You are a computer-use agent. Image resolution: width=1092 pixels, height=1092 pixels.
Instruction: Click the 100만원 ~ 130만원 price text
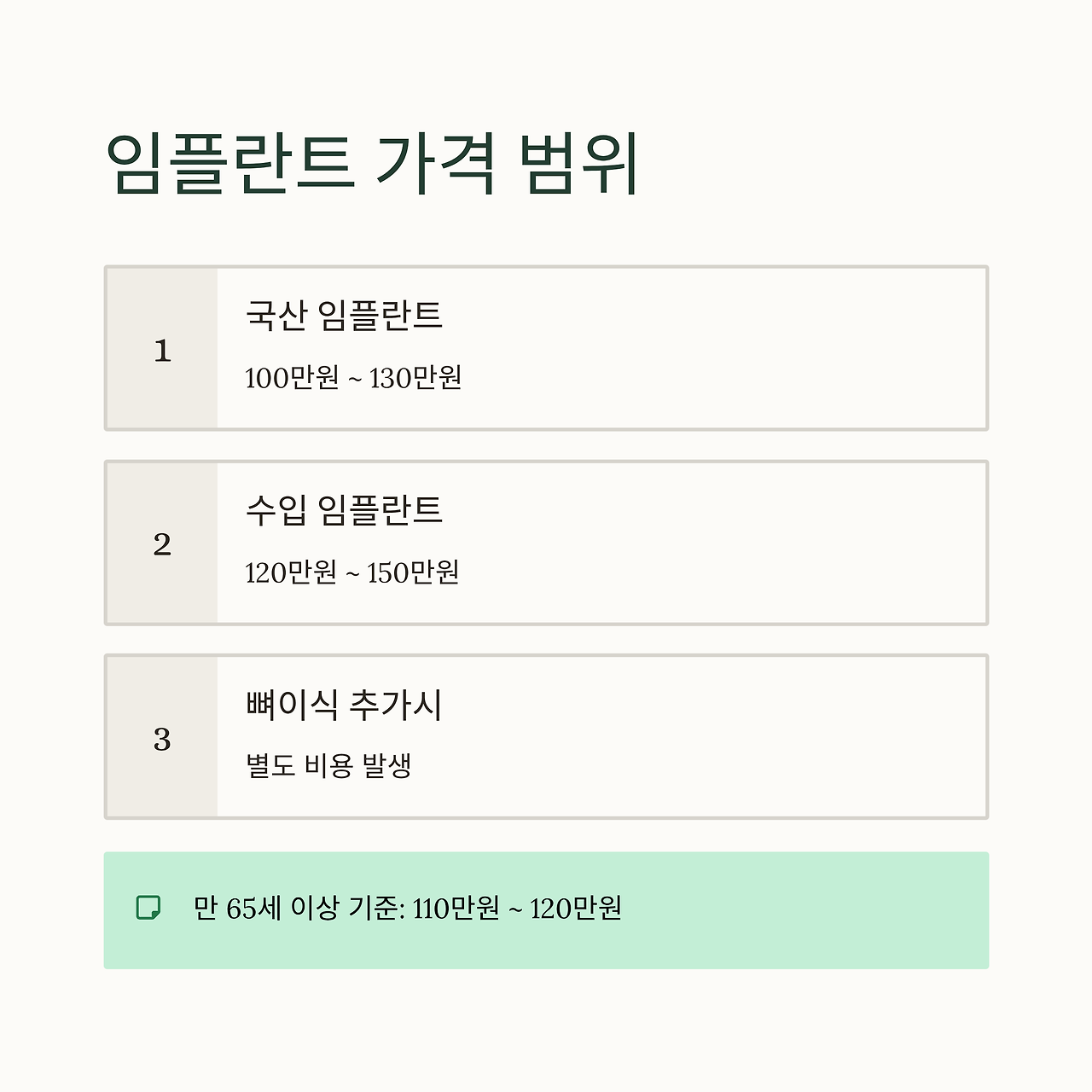tap(353, 377)
